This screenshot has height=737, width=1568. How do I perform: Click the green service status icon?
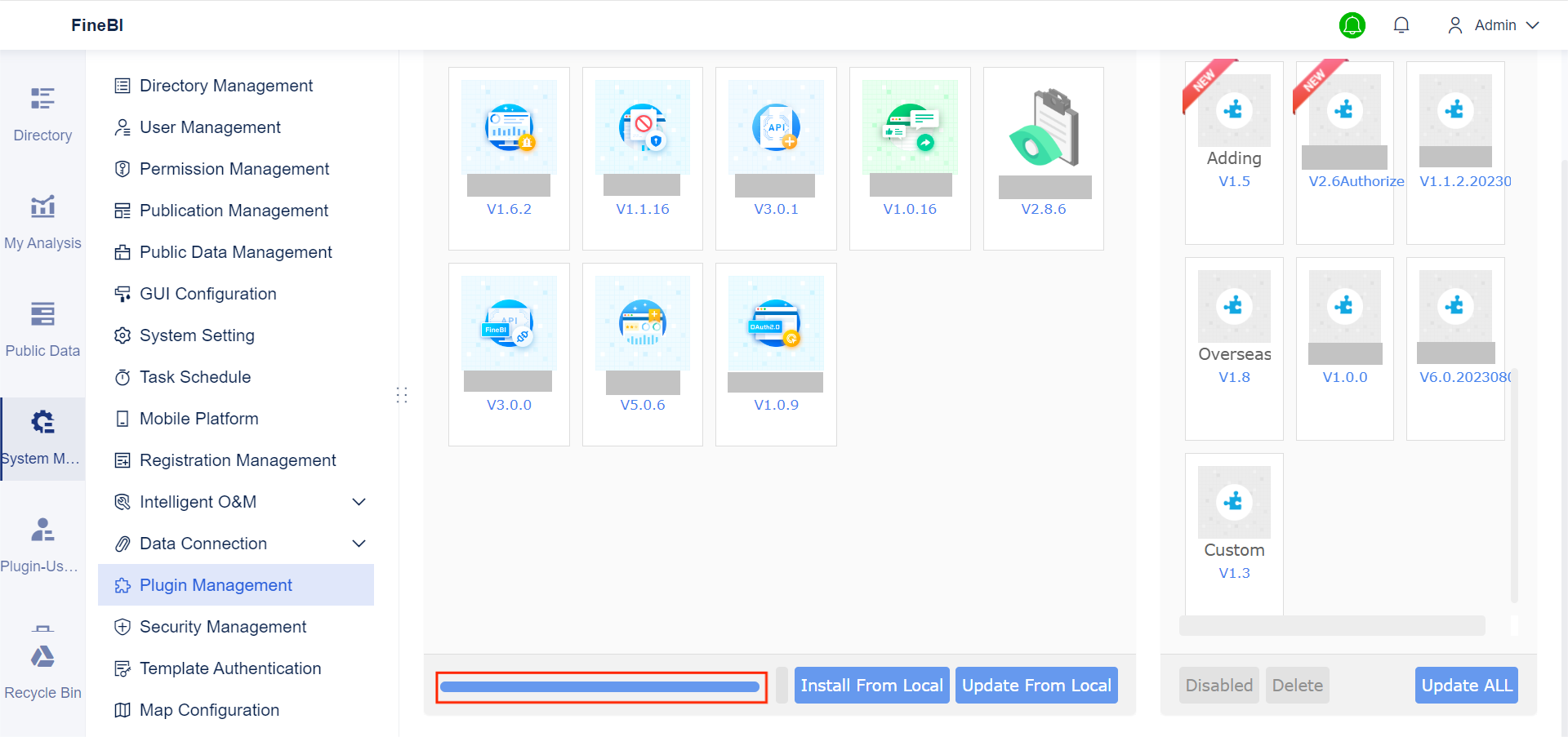pos(1352,25)
